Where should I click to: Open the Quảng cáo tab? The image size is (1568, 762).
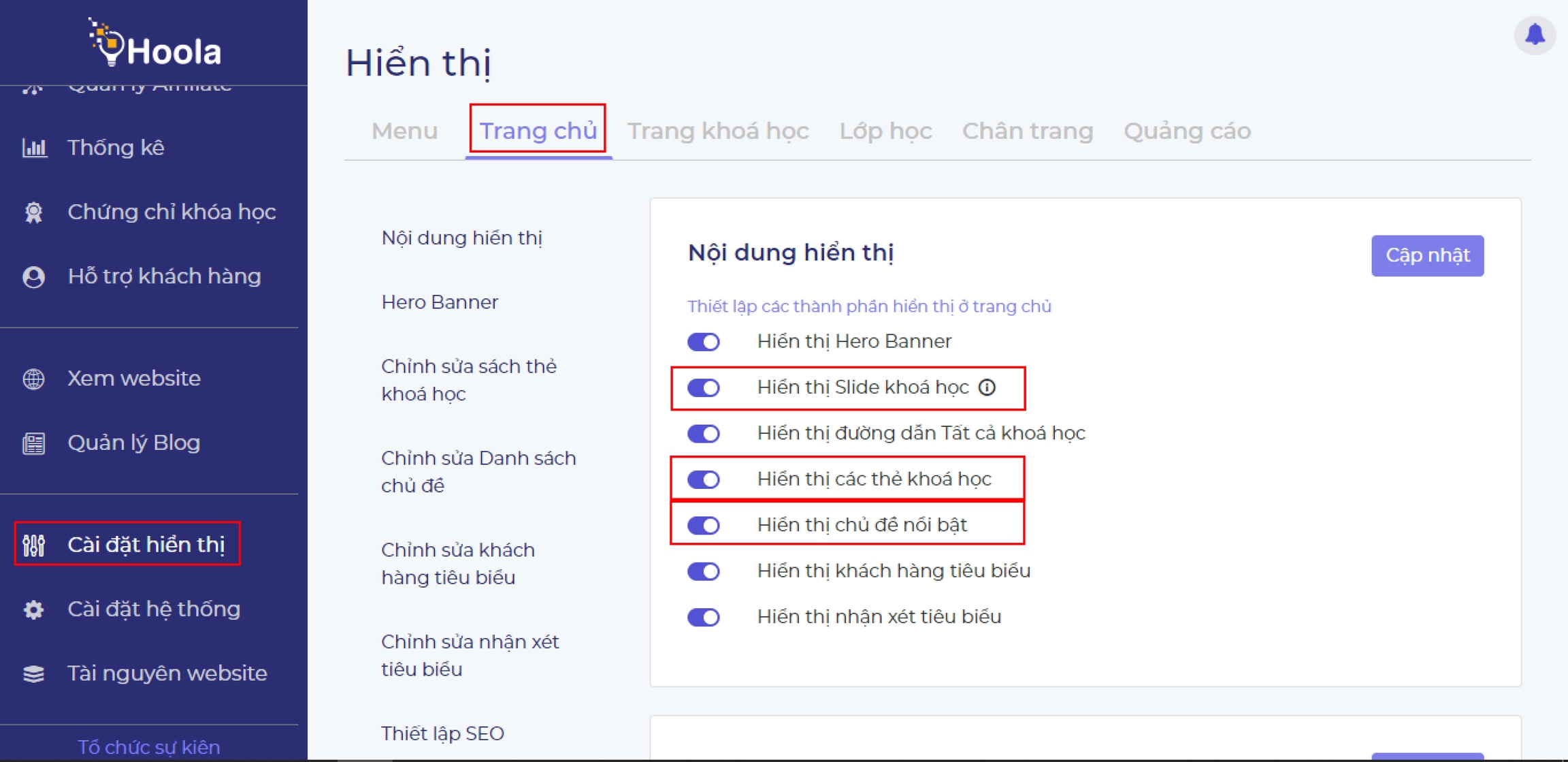[1187, 131]
